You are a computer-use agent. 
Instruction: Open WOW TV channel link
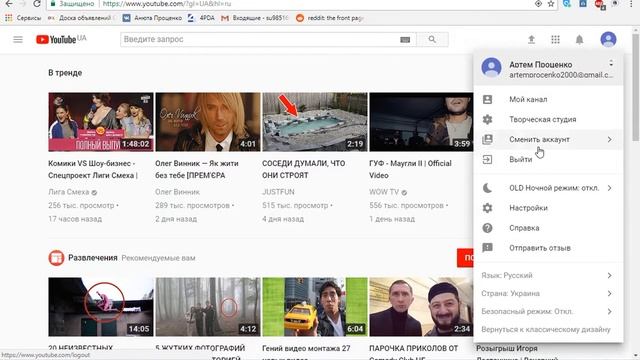(384, 192)
